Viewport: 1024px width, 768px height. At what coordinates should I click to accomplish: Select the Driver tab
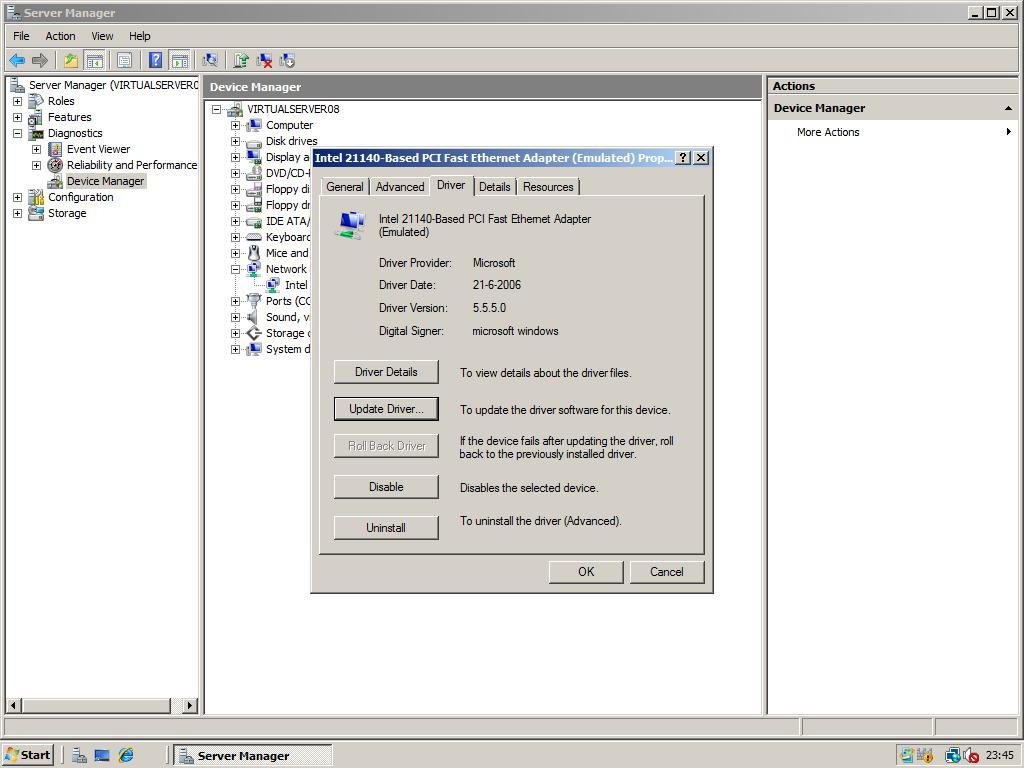click(x=451, y=185)
